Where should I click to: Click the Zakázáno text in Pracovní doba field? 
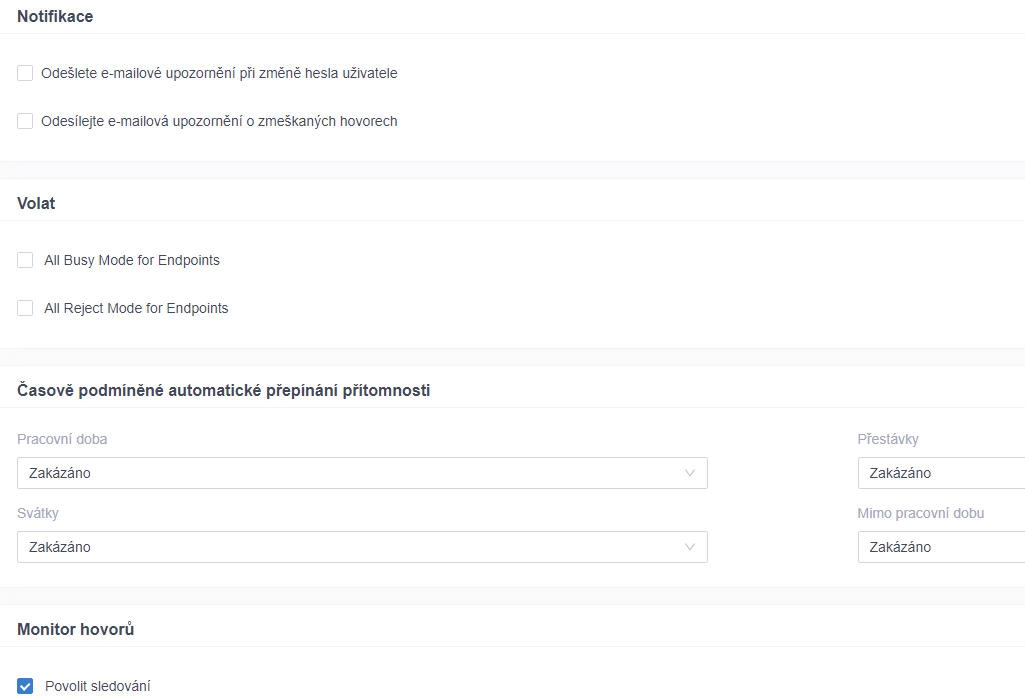pos(59,473)
